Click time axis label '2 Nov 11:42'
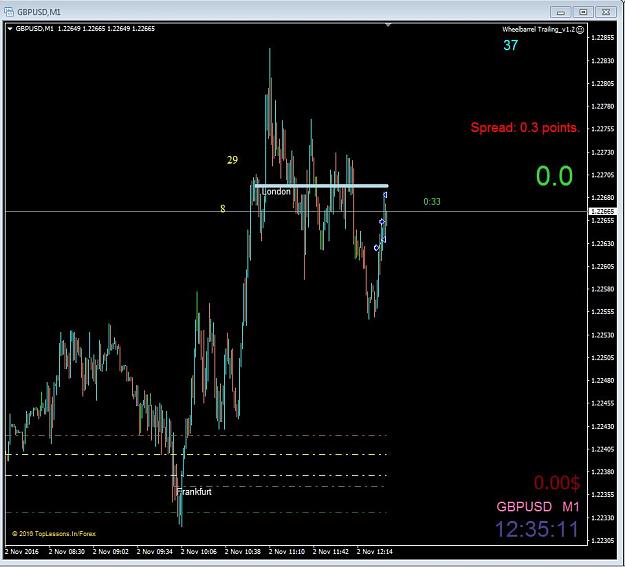Screen dimensions: 625x567 point(331,552)
